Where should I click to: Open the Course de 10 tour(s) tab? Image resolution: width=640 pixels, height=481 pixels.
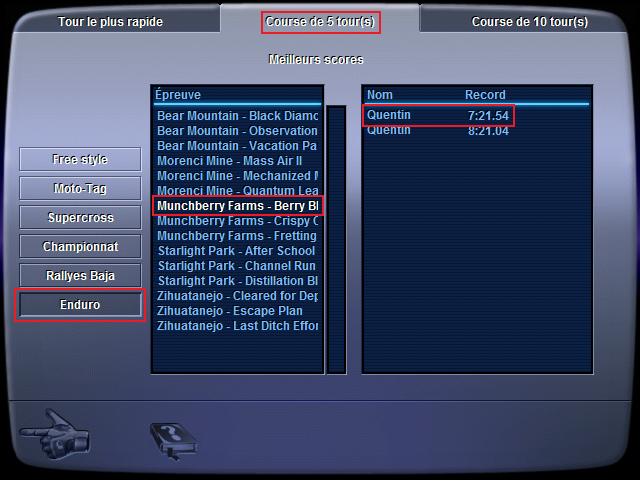click(x=530, y=22)
